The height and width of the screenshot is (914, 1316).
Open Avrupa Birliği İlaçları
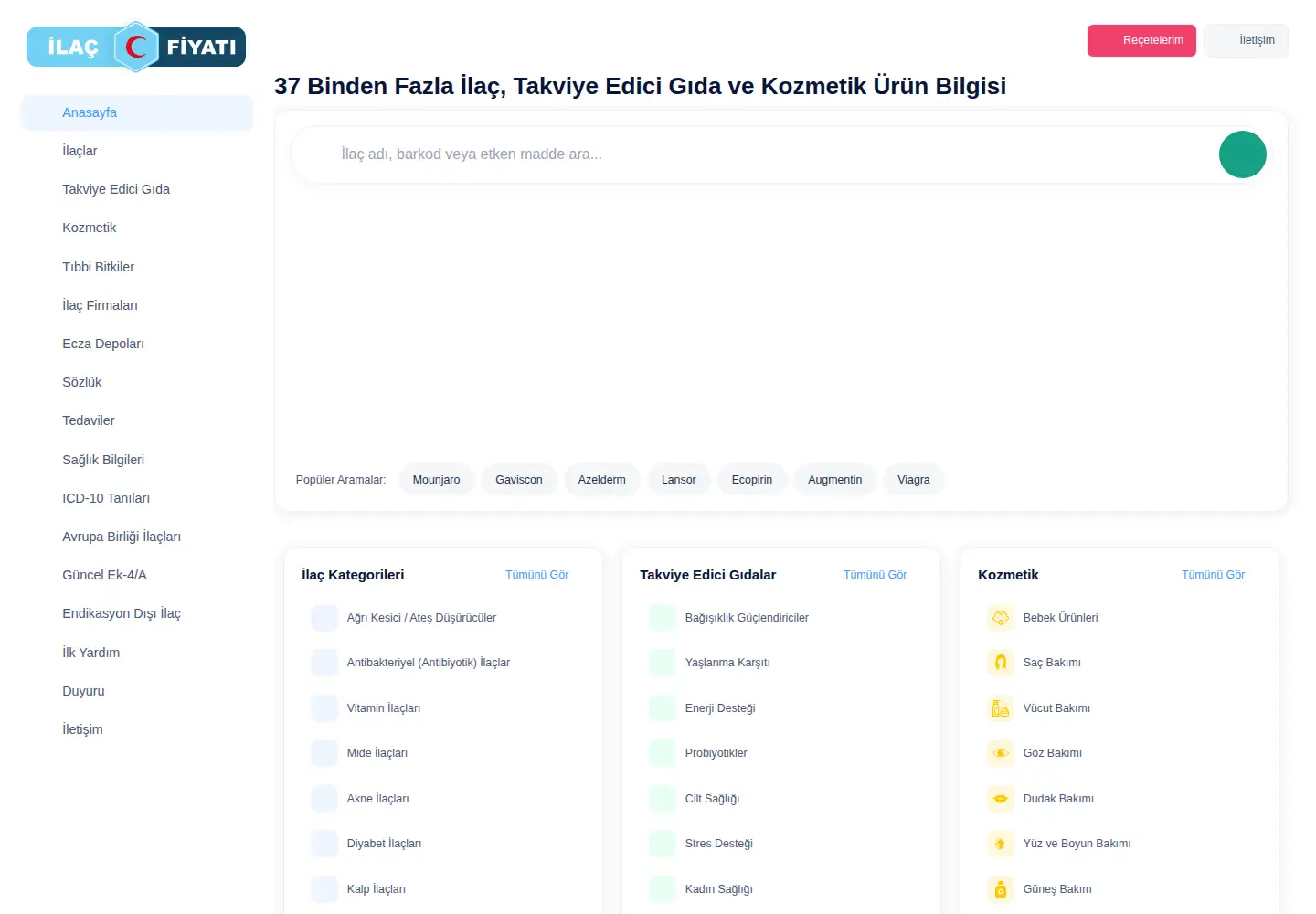[x=137, y=537]
